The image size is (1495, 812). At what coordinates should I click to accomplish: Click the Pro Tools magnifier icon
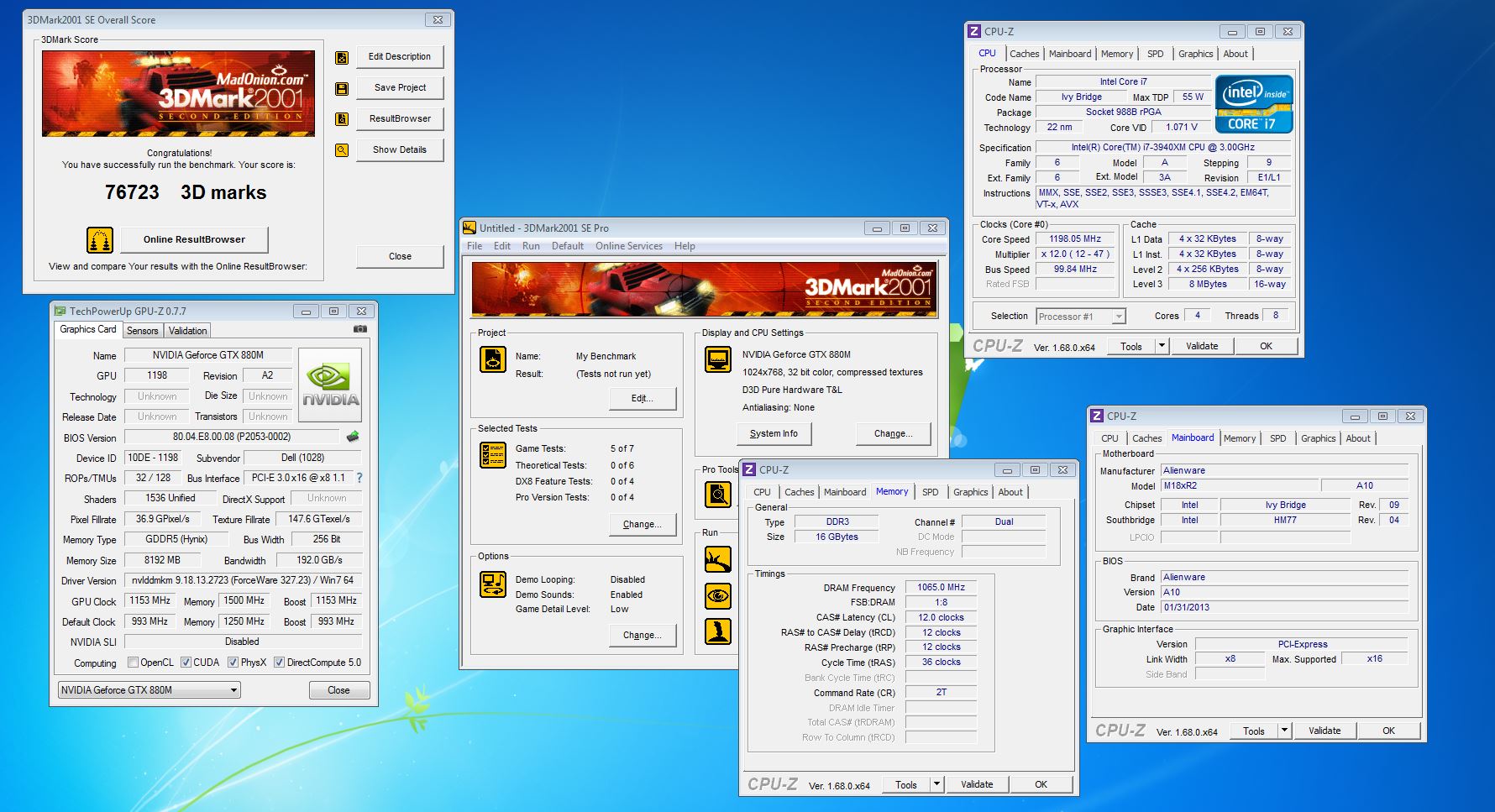(x=718, y=495)
